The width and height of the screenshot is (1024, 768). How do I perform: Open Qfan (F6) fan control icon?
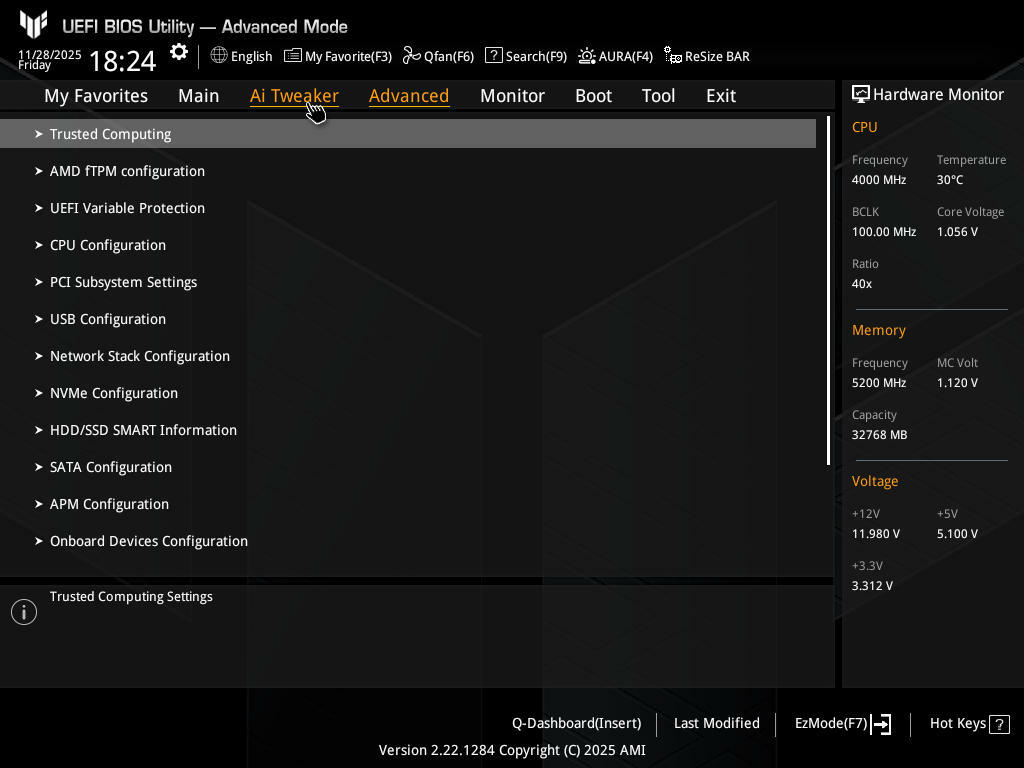[x=411, y=56]
